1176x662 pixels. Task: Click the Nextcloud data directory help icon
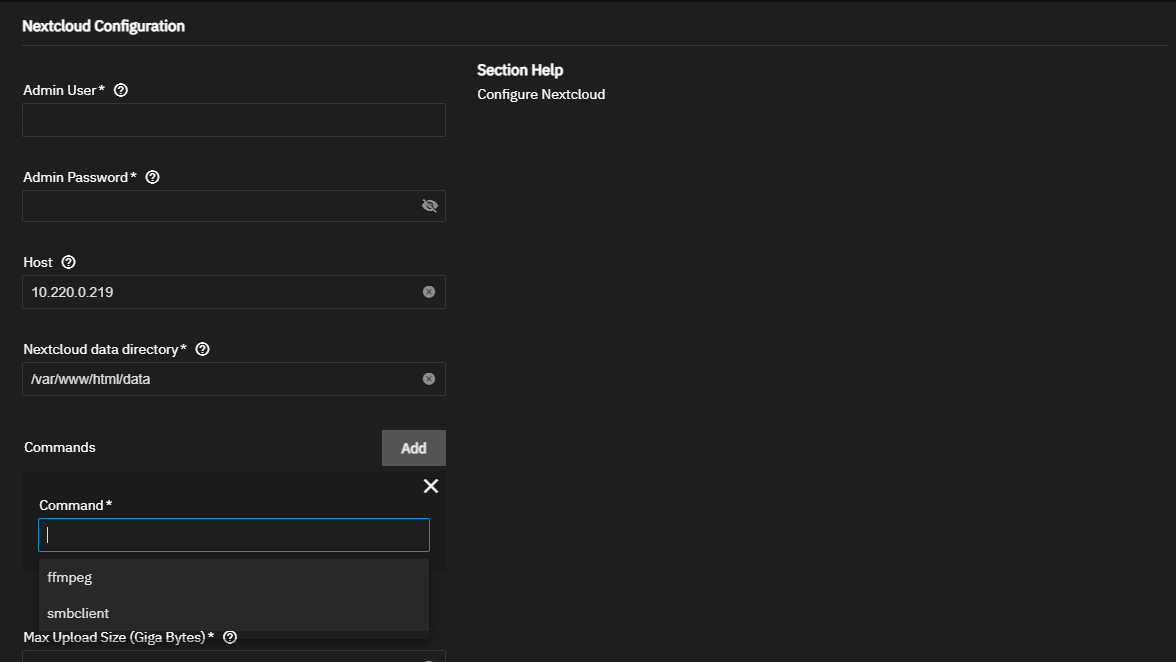point(203,349)
